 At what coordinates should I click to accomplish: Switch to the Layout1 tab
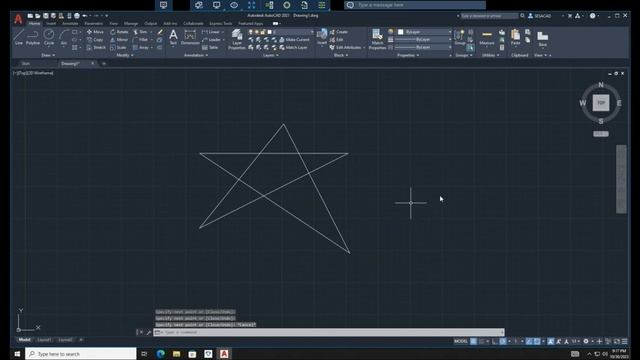[x=44, y=340]
